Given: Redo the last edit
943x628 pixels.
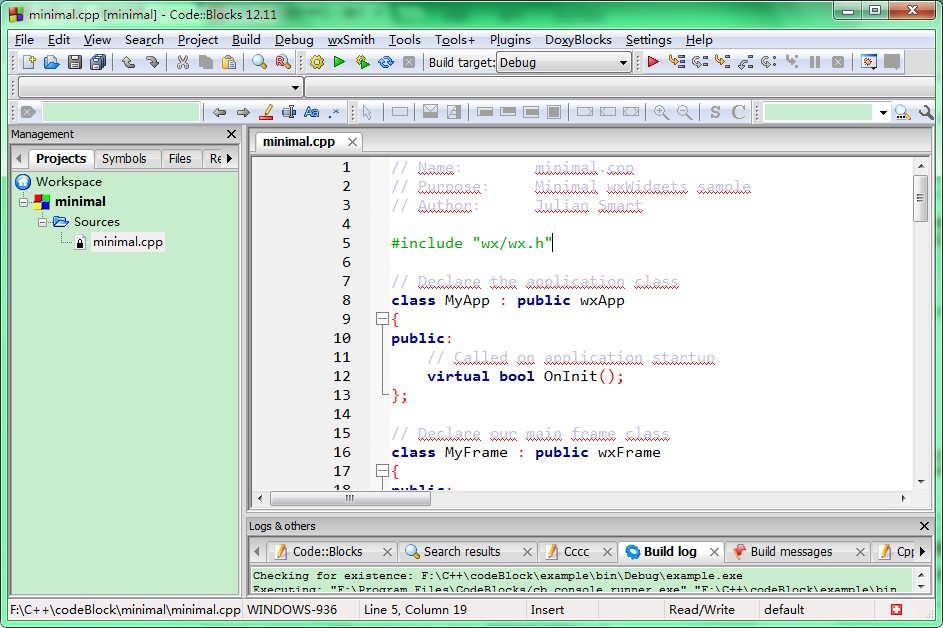Looking at the screenshot, I should point(152,62).
